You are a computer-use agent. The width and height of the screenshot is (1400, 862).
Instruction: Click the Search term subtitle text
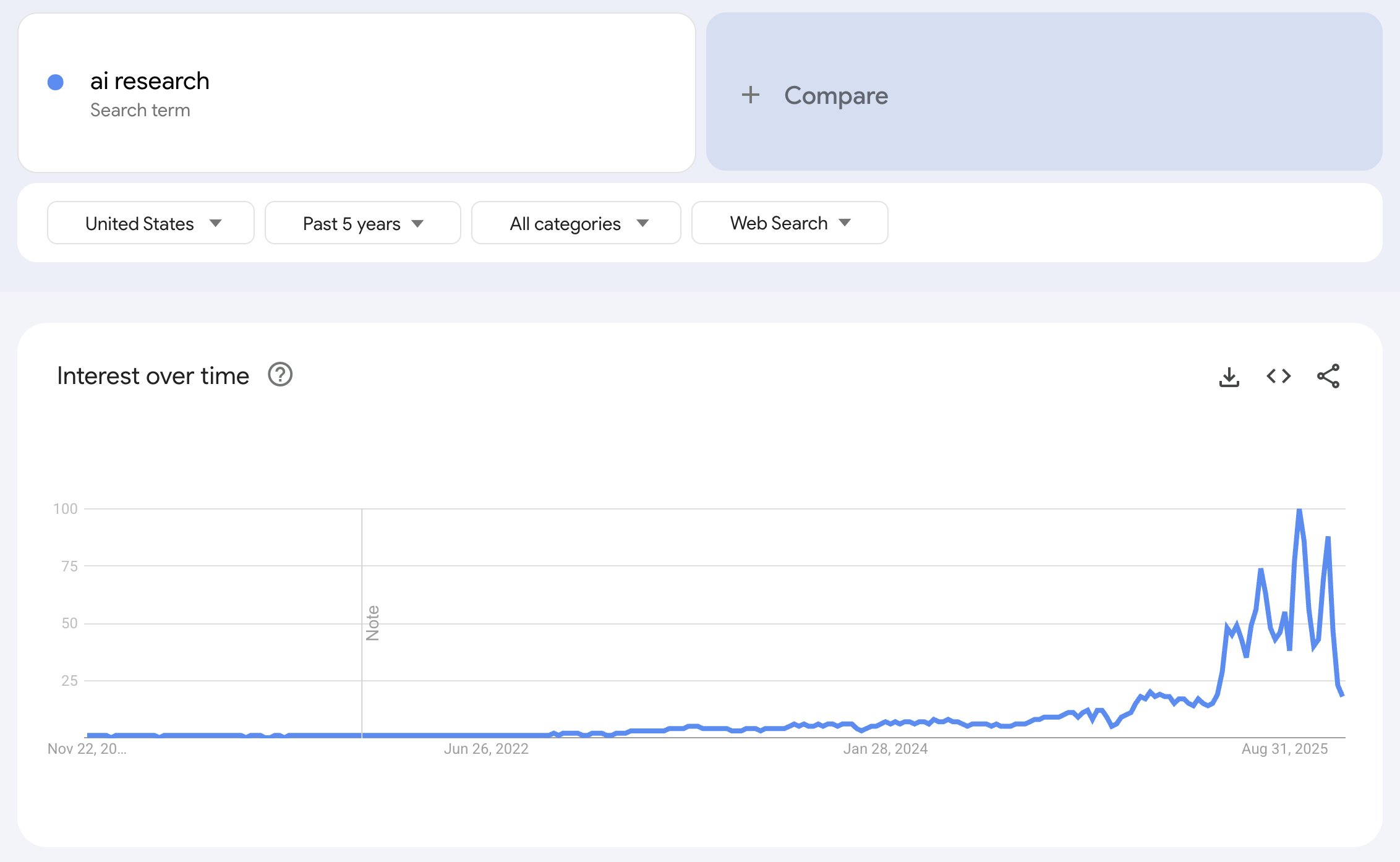[x=140, y=110]
